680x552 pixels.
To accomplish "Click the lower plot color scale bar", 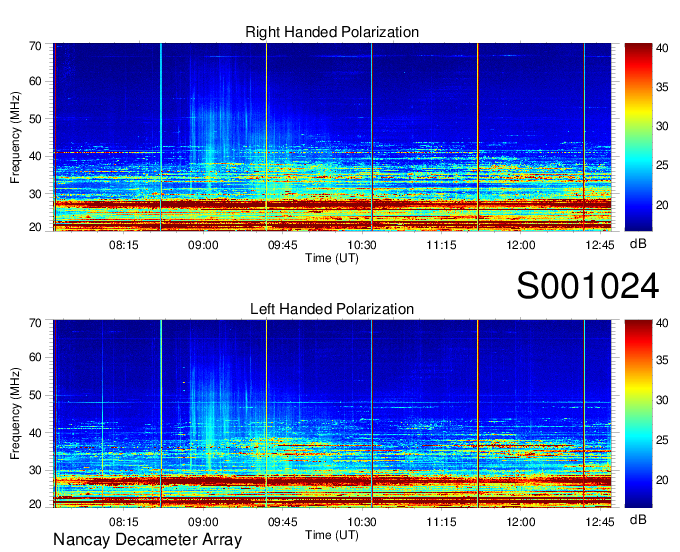I will [x=638, y=414].
